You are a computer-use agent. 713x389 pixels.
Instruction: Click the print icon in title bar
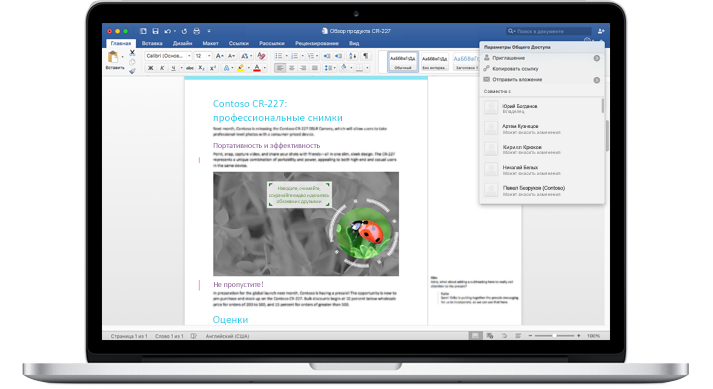(x=196, y=31)
